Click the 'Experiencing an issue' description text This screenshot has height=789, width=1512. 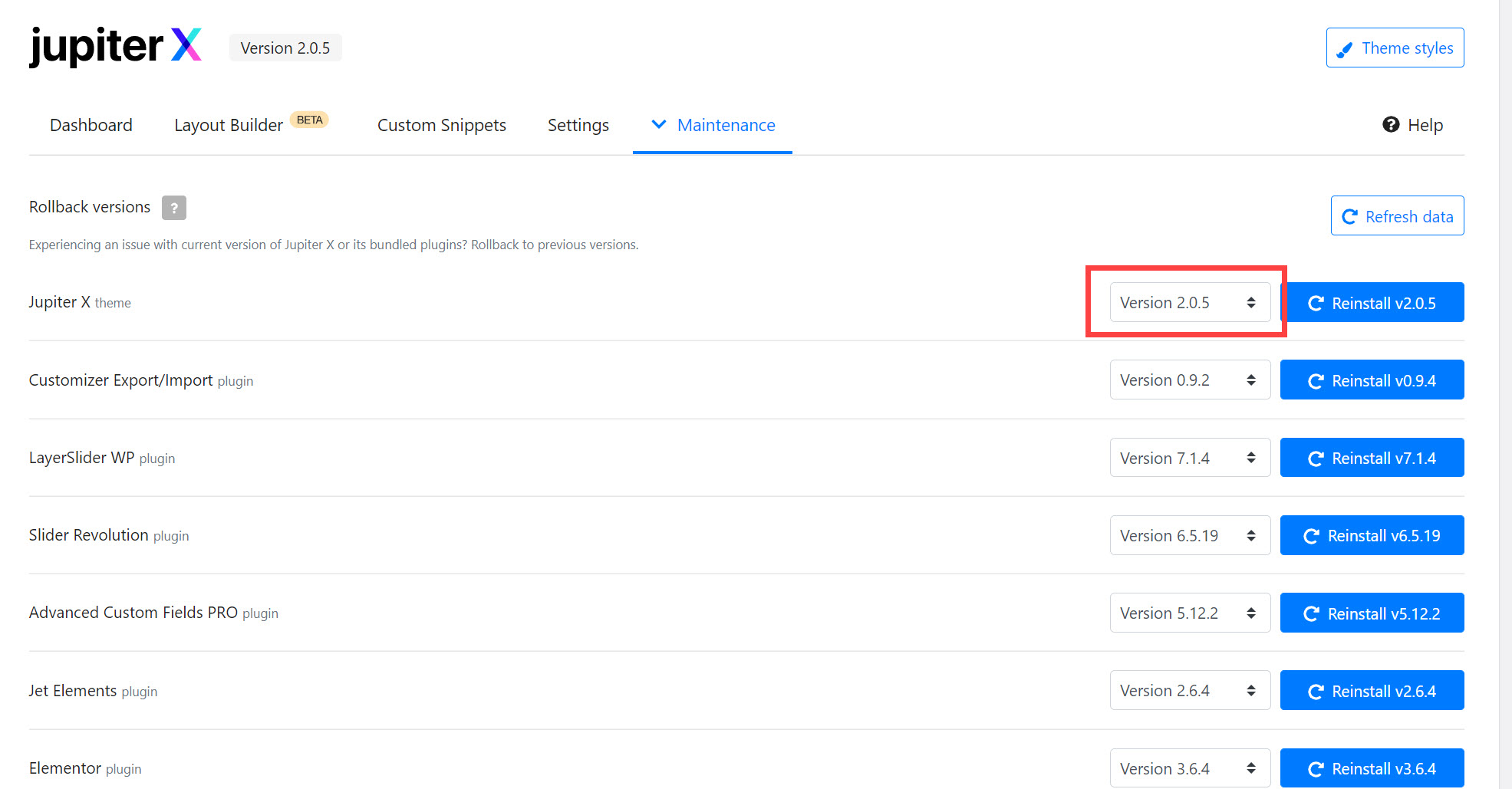tap(334, 245)
